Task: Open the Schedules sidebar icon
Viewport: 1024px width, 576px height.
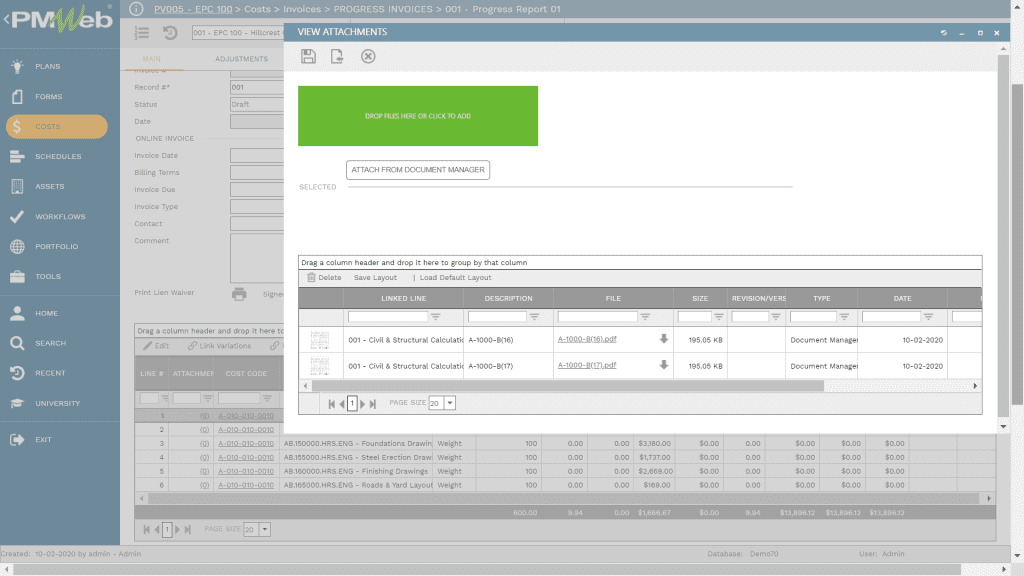Action: click(x=18, y=157)
